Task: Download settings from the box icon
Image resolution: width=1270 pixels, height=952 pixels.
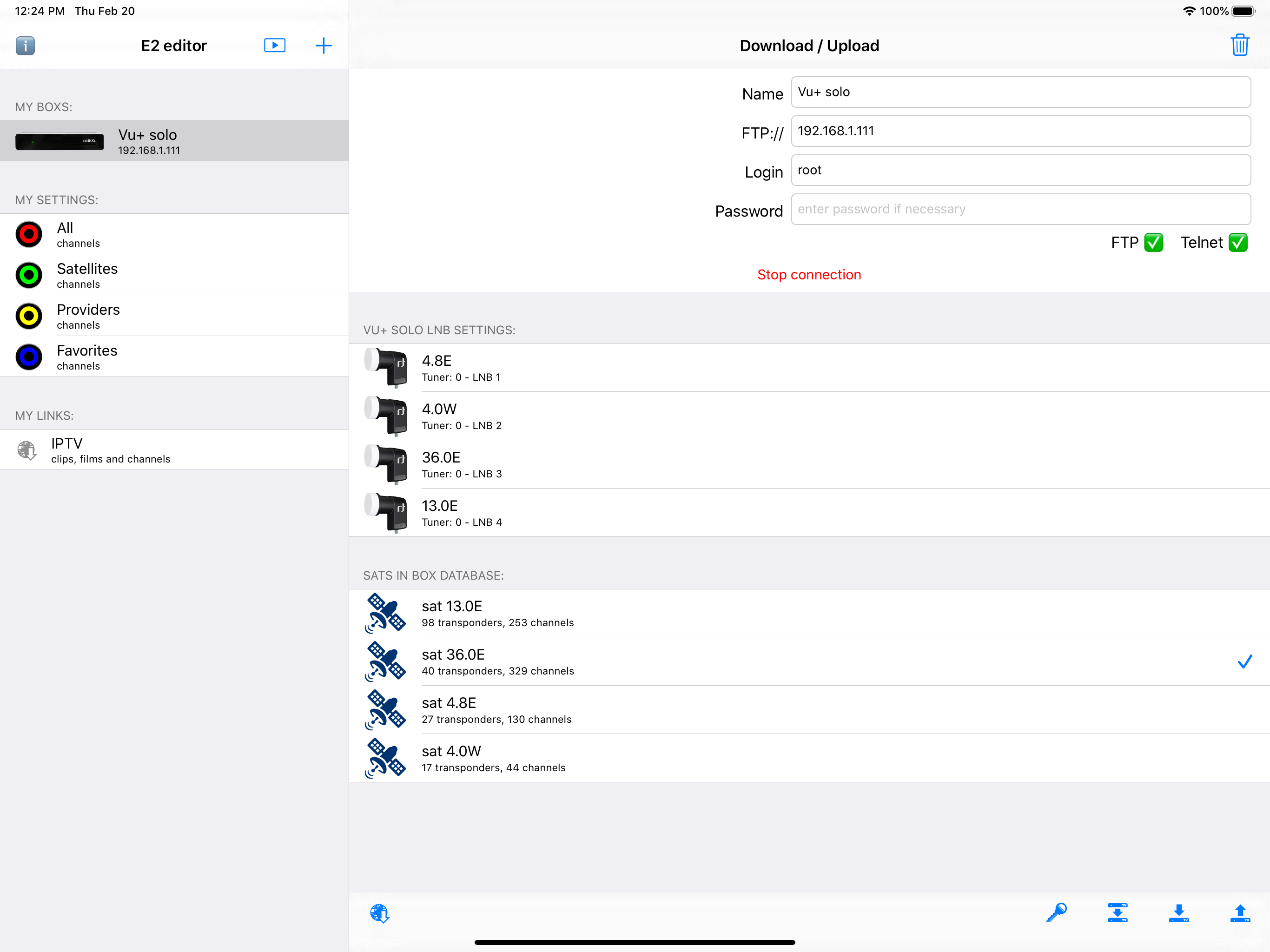Action: coord(1178,912)
